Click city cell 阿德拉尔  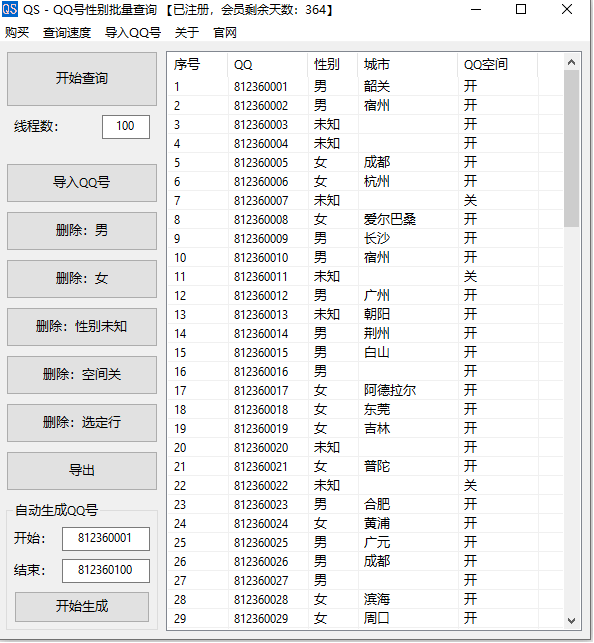pos(389,391)
